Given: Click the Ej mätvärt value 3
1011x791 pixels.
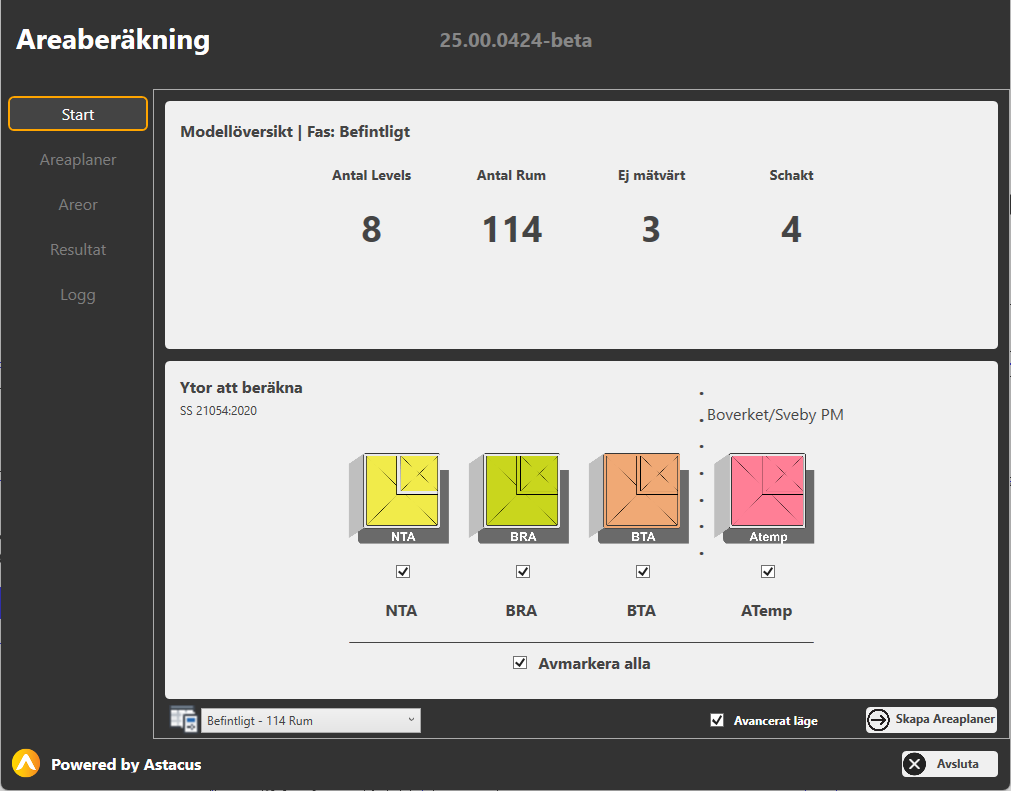Looking at the screenshot, I should (651, 229).
